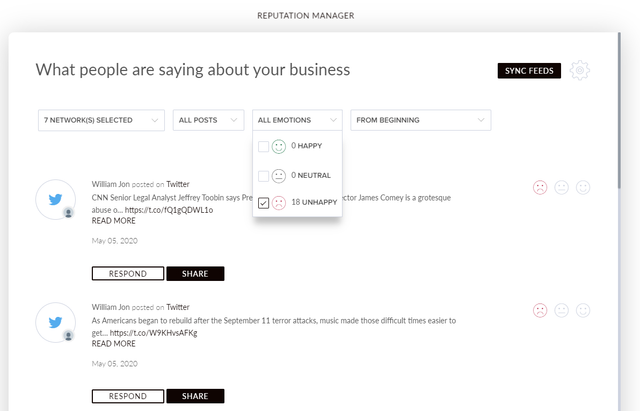Click Twitter bird avatar of September 11 post

tap(56, 322)
